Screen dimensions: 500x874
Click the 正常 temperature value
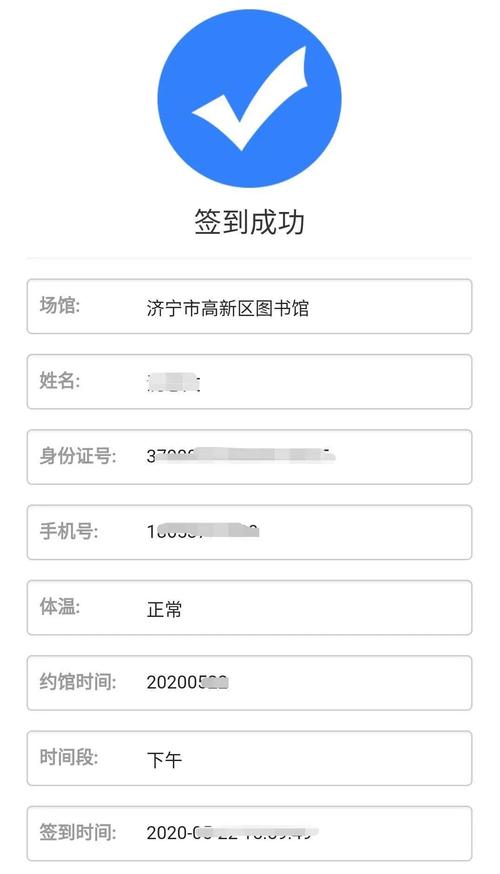click(x=164, y=609)
